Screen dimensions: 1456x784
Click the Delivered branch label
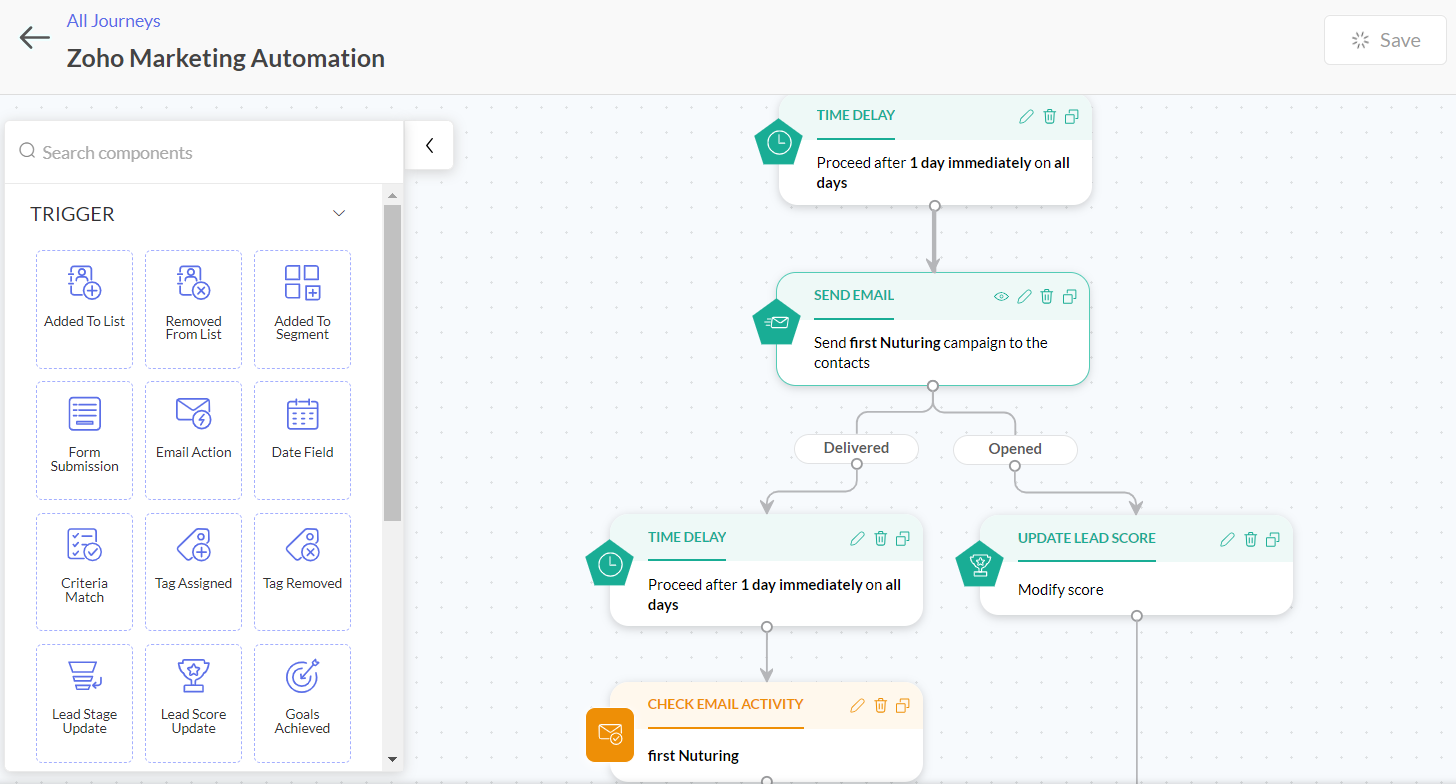(856, 449)
